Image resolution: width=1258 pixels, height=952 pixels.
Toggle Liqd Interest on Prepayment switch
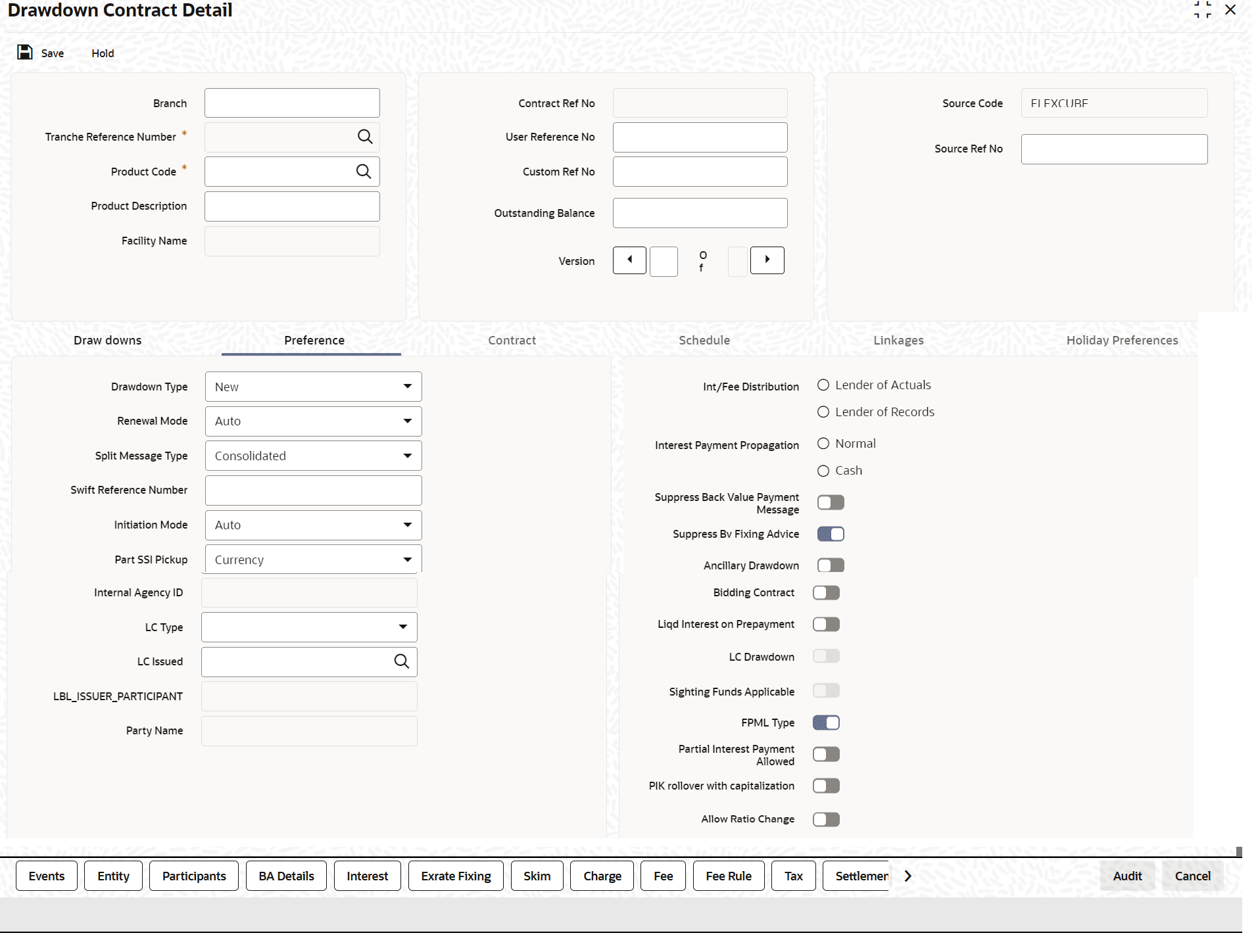click(x=826, y=625)
